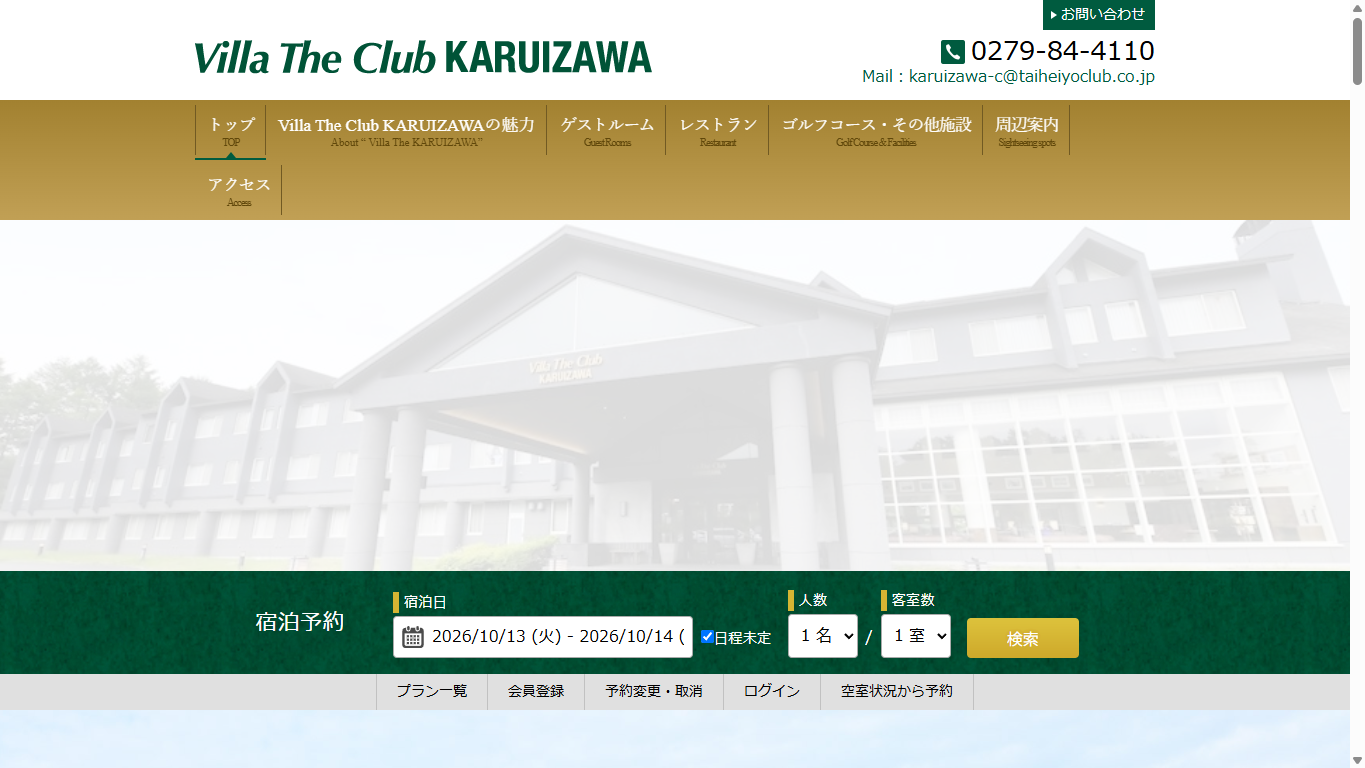Open the ログイン link
1365x768 pixels.
(772, 692)
